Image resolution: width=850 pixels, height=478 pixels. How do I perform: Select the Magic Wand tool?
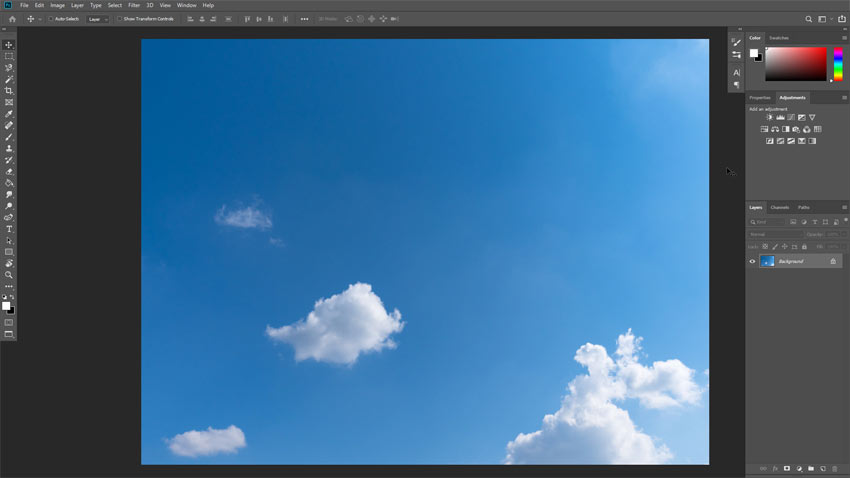(9, 80)
